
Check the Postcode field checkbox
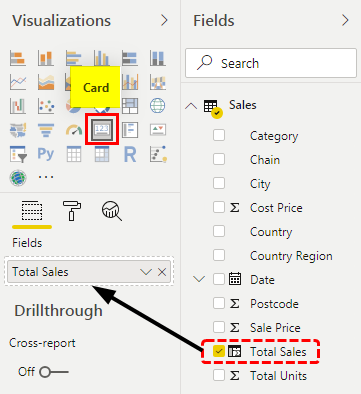pos(219,303)
